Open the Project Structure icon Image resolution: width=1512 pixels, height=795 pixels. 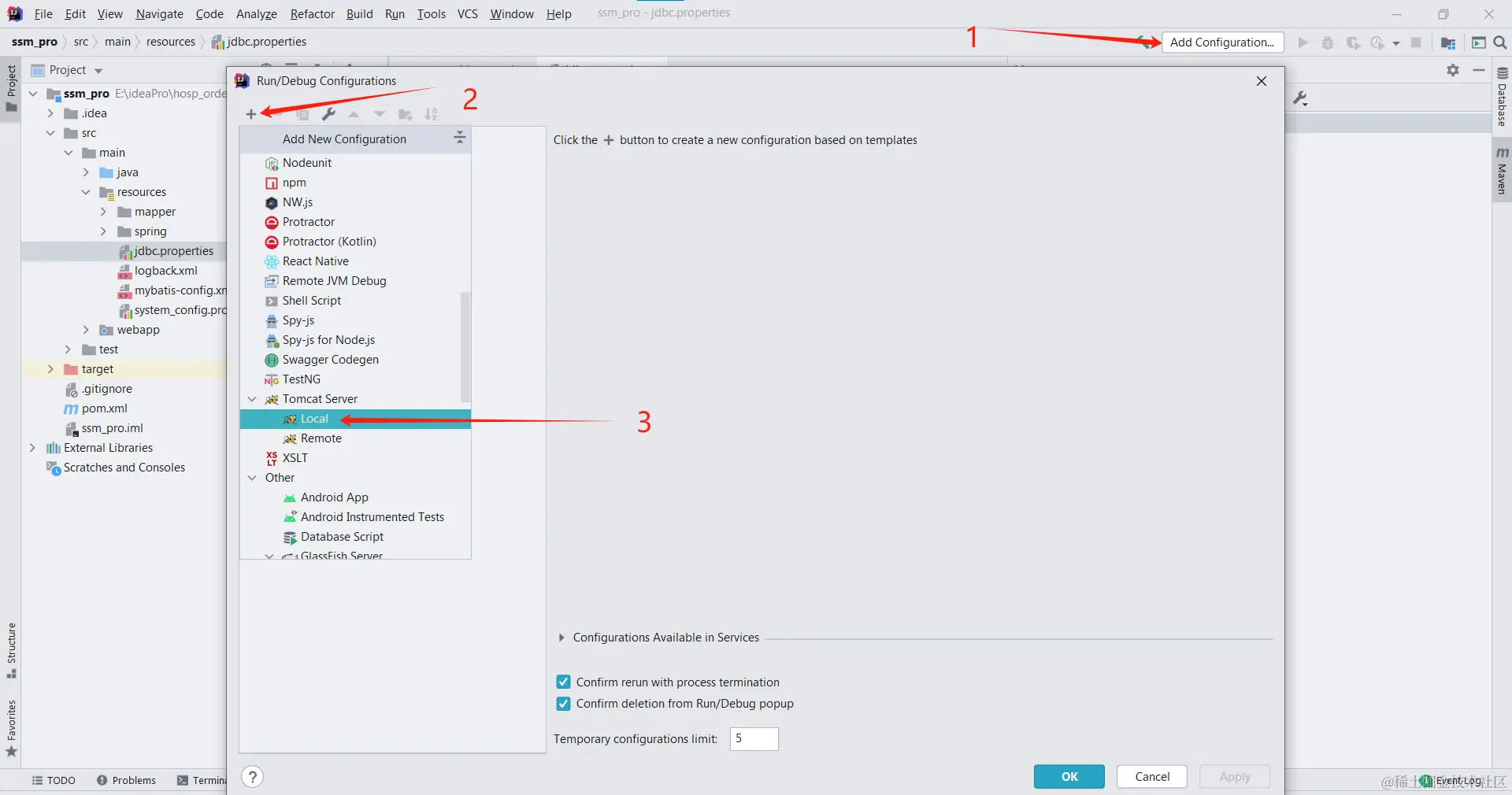(x=1447, y=43)
